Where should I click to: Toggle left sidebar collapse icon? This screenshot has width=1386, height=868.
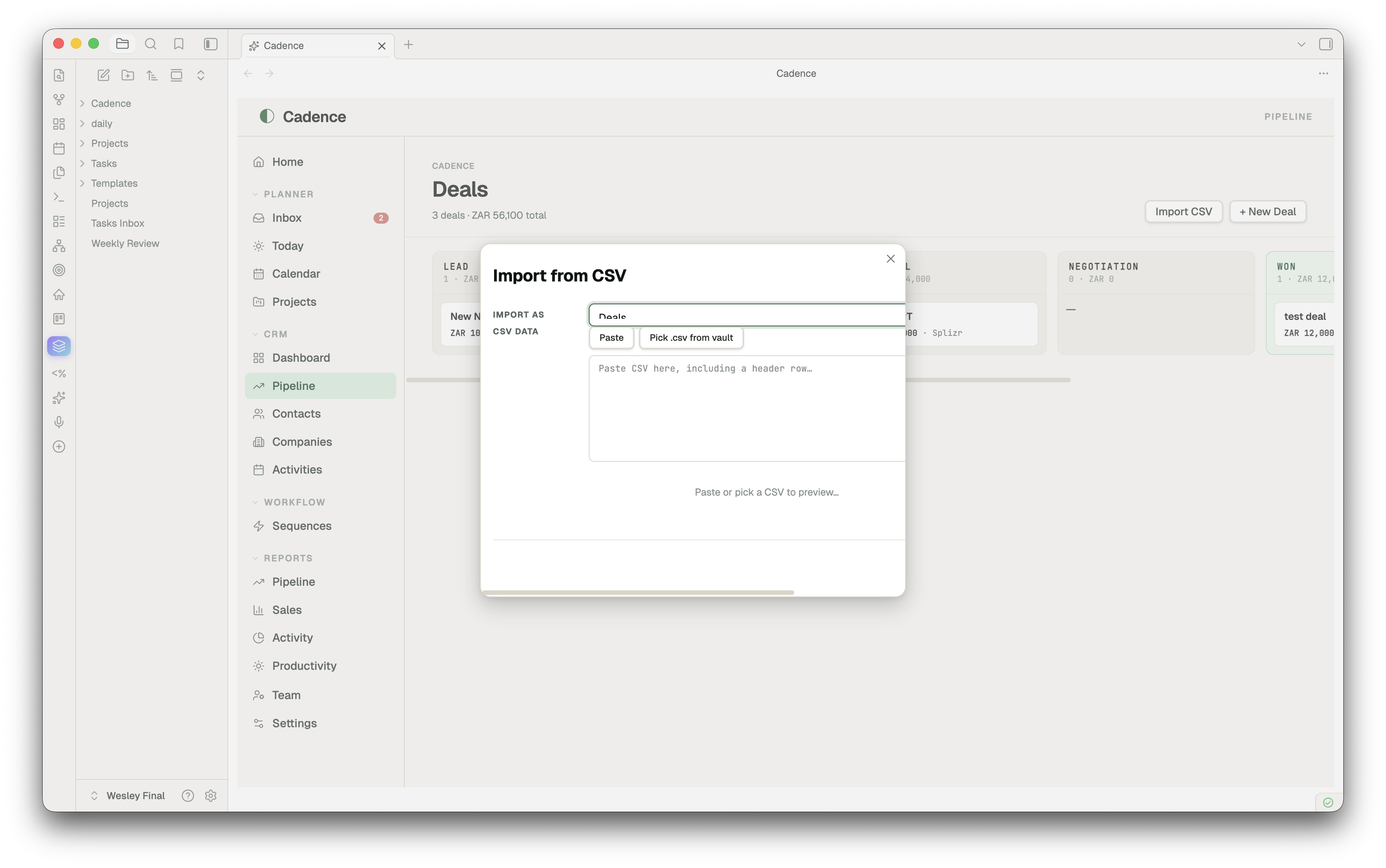coord(211,44)
